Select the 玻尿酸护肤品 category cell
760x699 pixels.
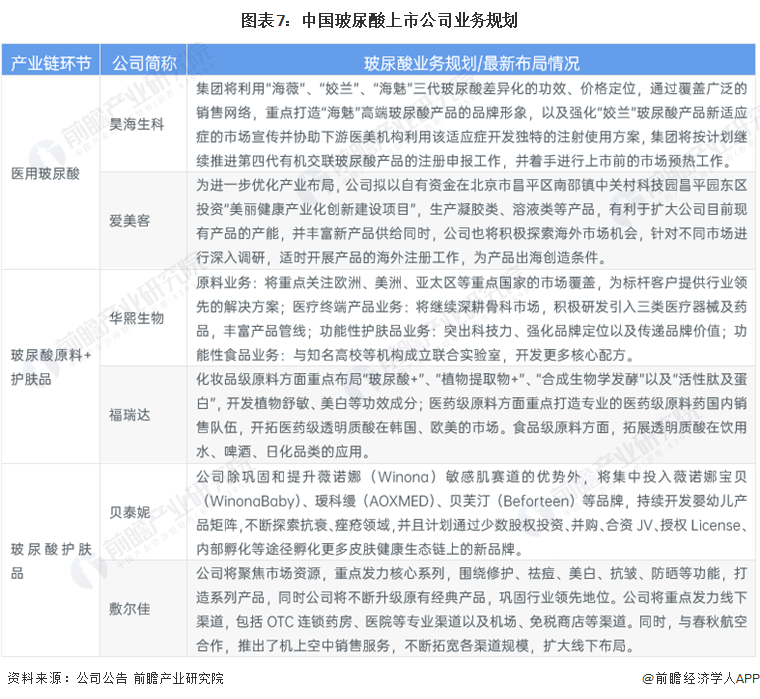(50, 560)
